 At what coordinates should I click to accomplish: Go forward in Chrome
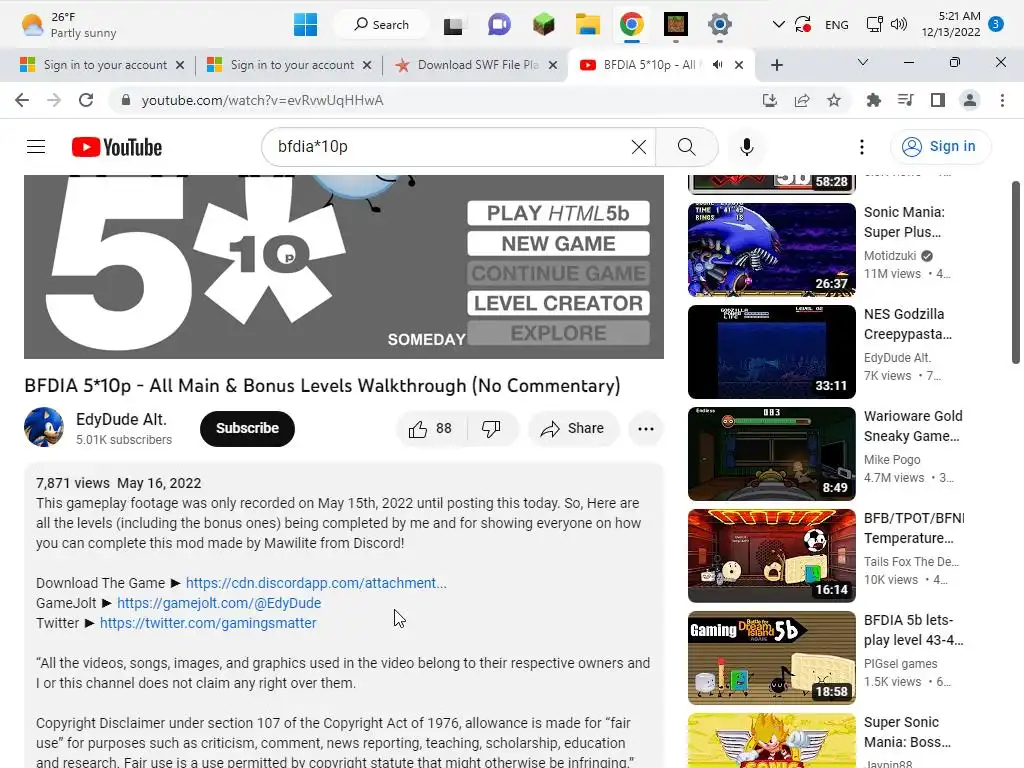pyautogui.click(x=54, y=100)
